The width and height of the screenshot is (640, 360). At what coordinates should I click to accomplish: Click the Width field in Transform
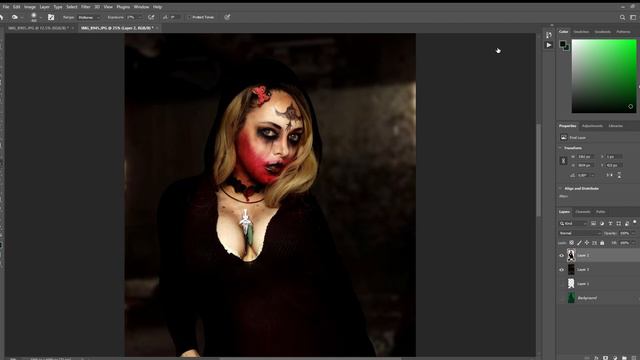[x=585, y=157]
